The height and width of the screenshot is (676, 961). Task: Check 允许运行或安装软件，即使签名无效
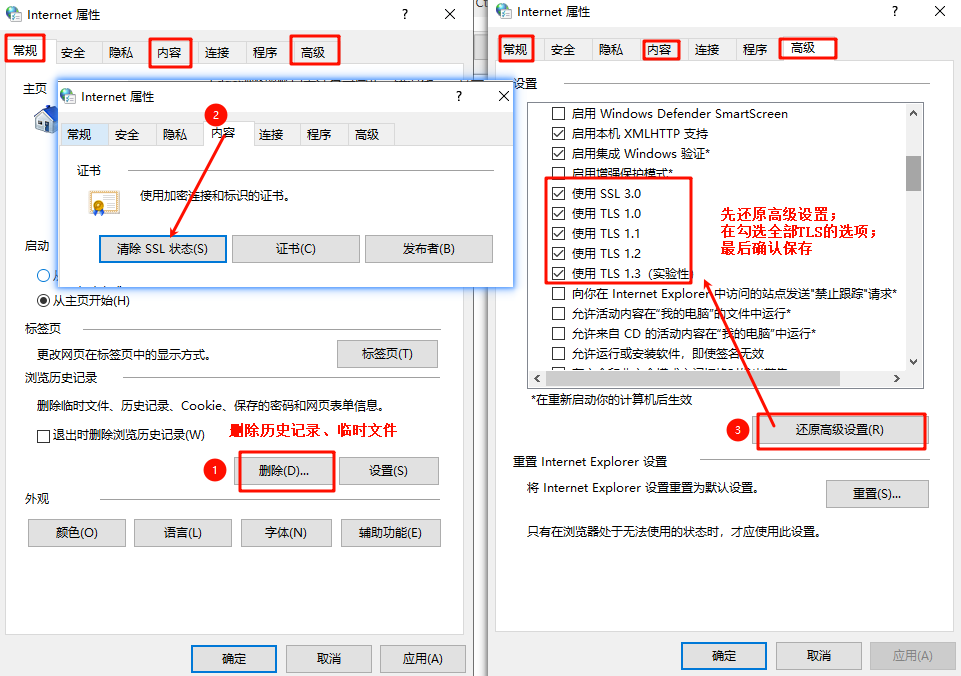pyautogui.click(x=558, y=354)
